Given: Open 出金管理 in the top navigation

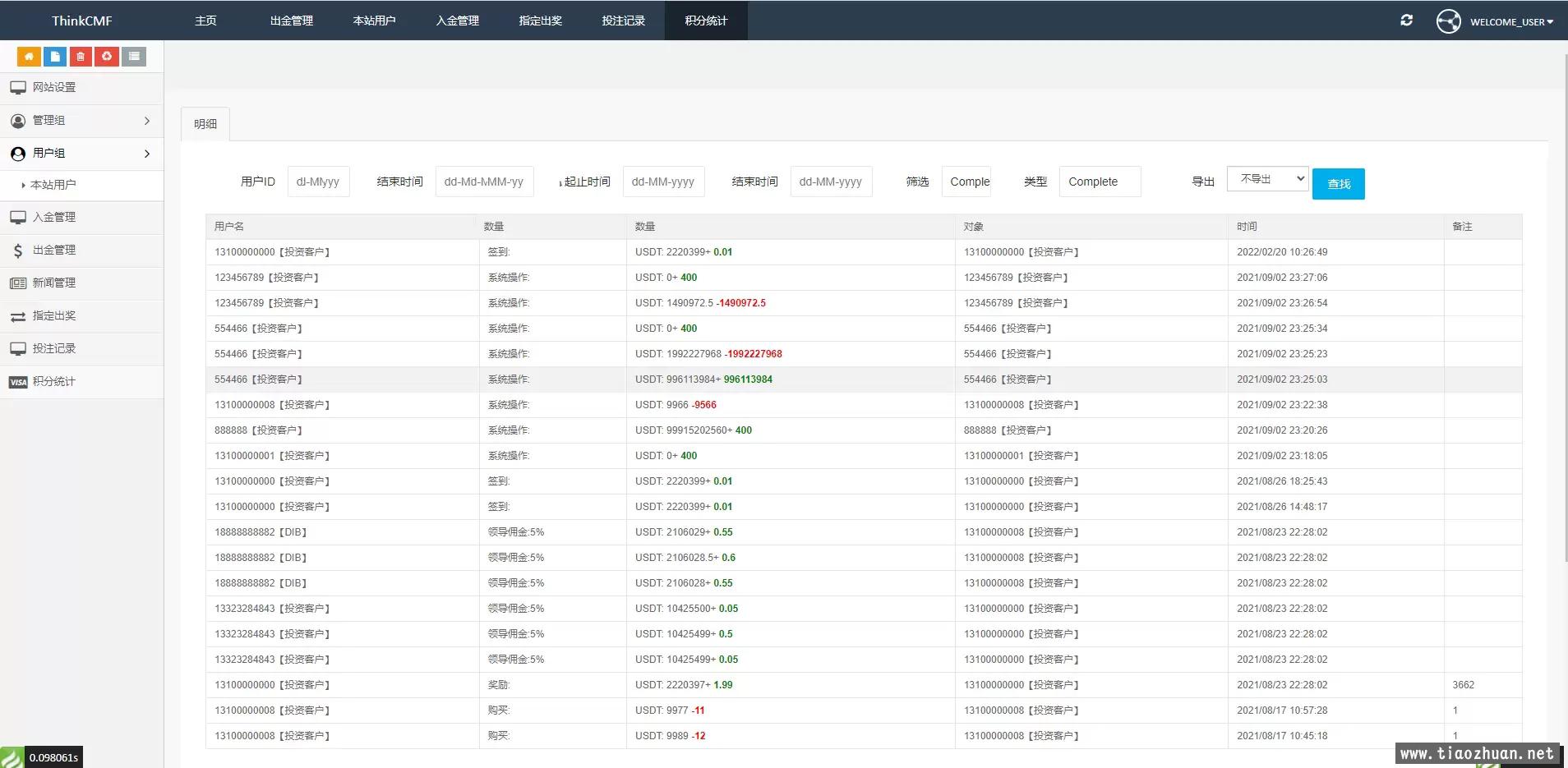Looking at the screenshot, I should [x=292, y=21].
